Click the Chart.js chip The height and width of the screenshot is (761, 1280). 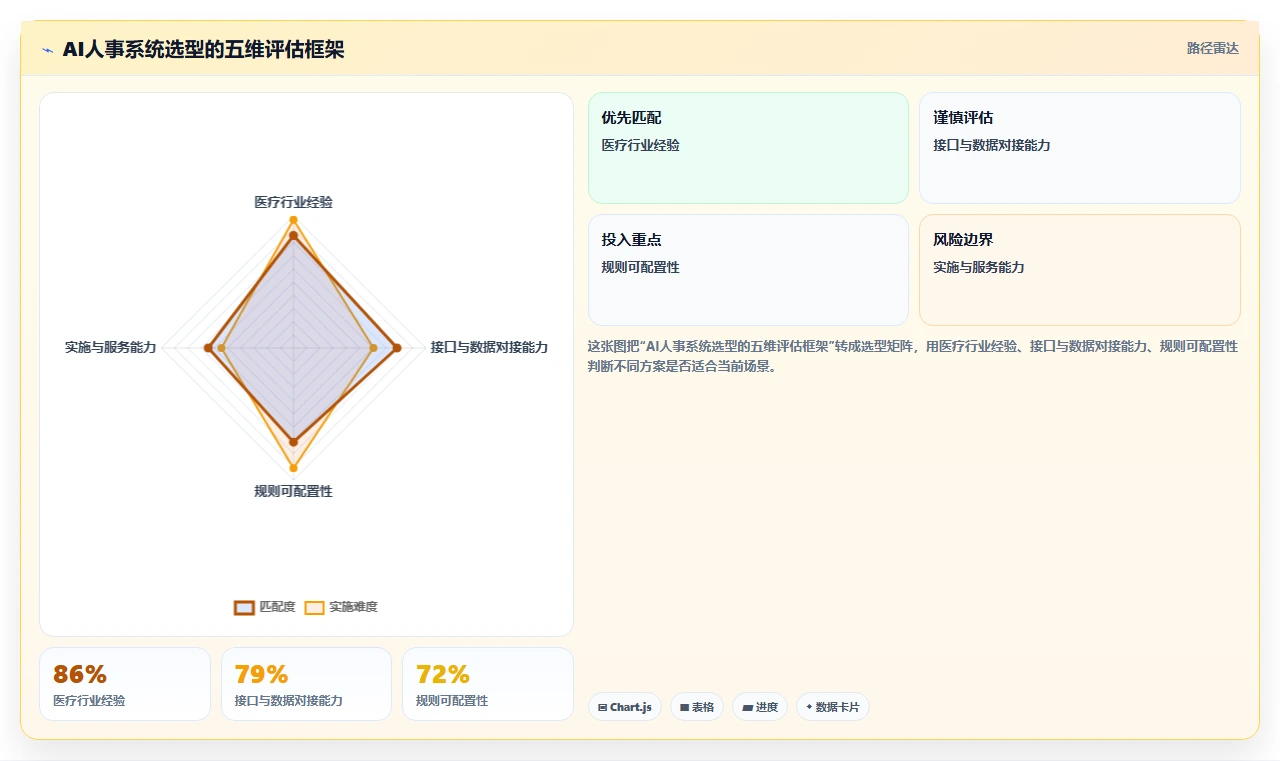624,707
